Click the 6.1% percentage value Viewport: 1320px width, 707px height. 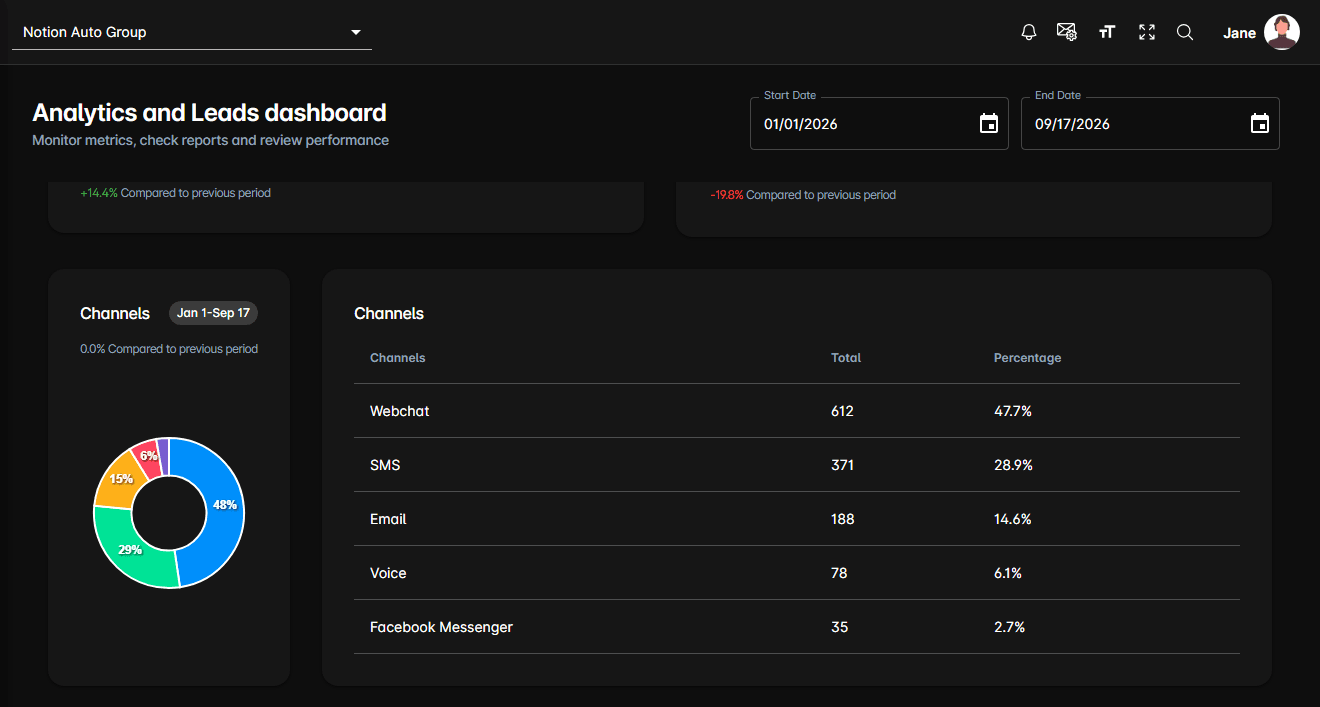(x=1008, y=573)
